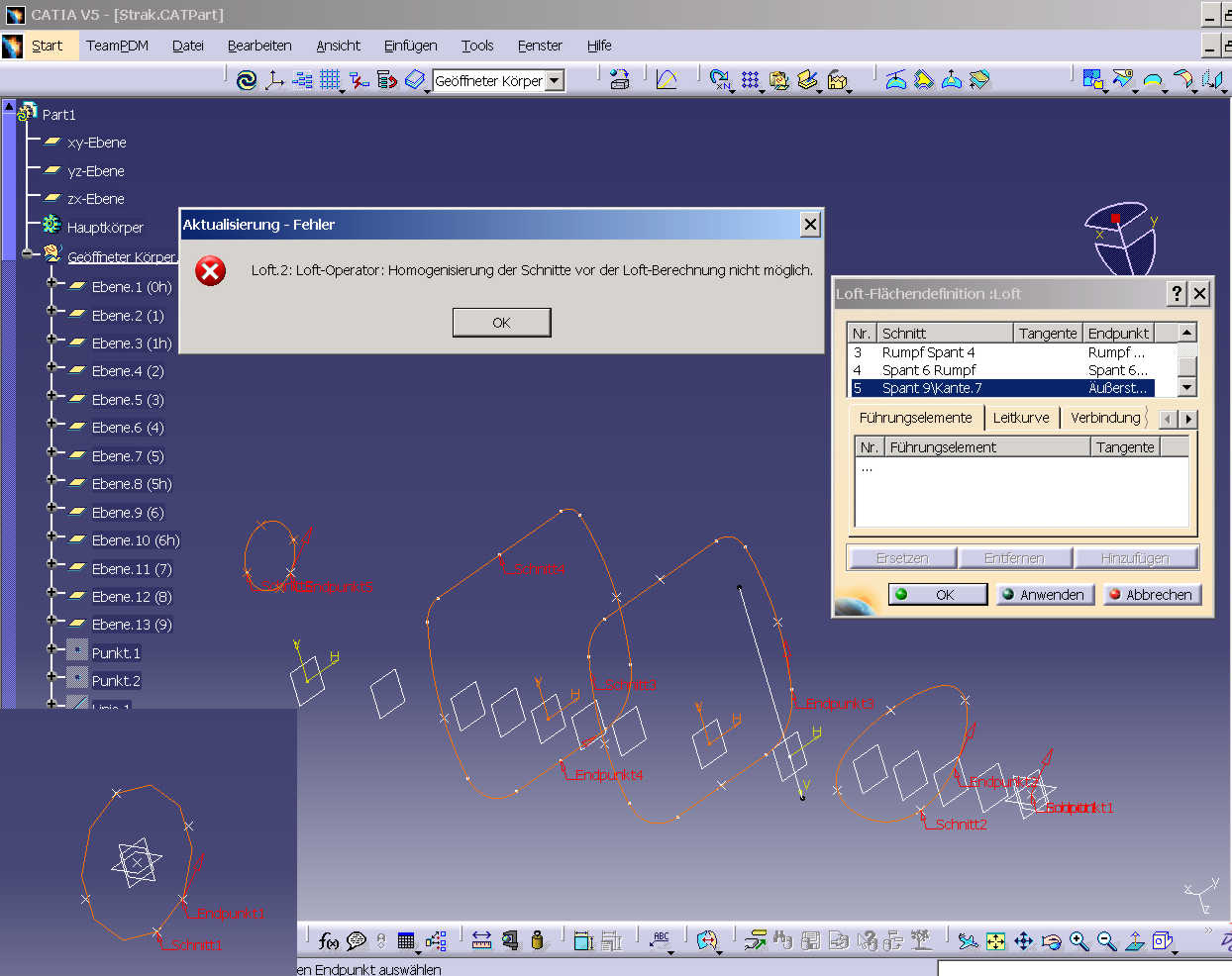
Task: Click the dotted points-grid repetition icon
Action: (x=751, y=80)
